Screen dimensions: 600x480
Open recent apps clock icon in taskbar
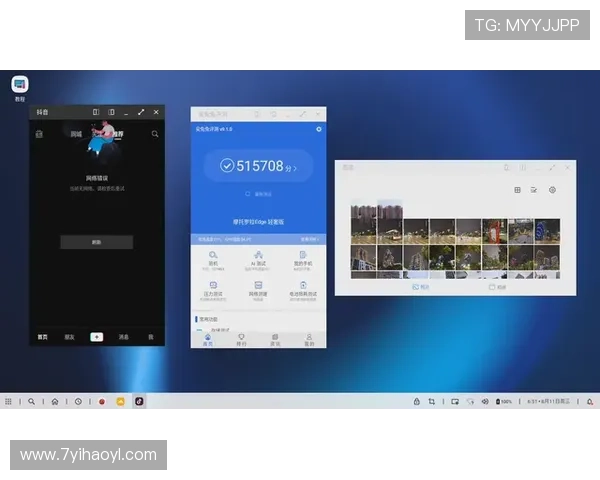click(x=78, y=402)
